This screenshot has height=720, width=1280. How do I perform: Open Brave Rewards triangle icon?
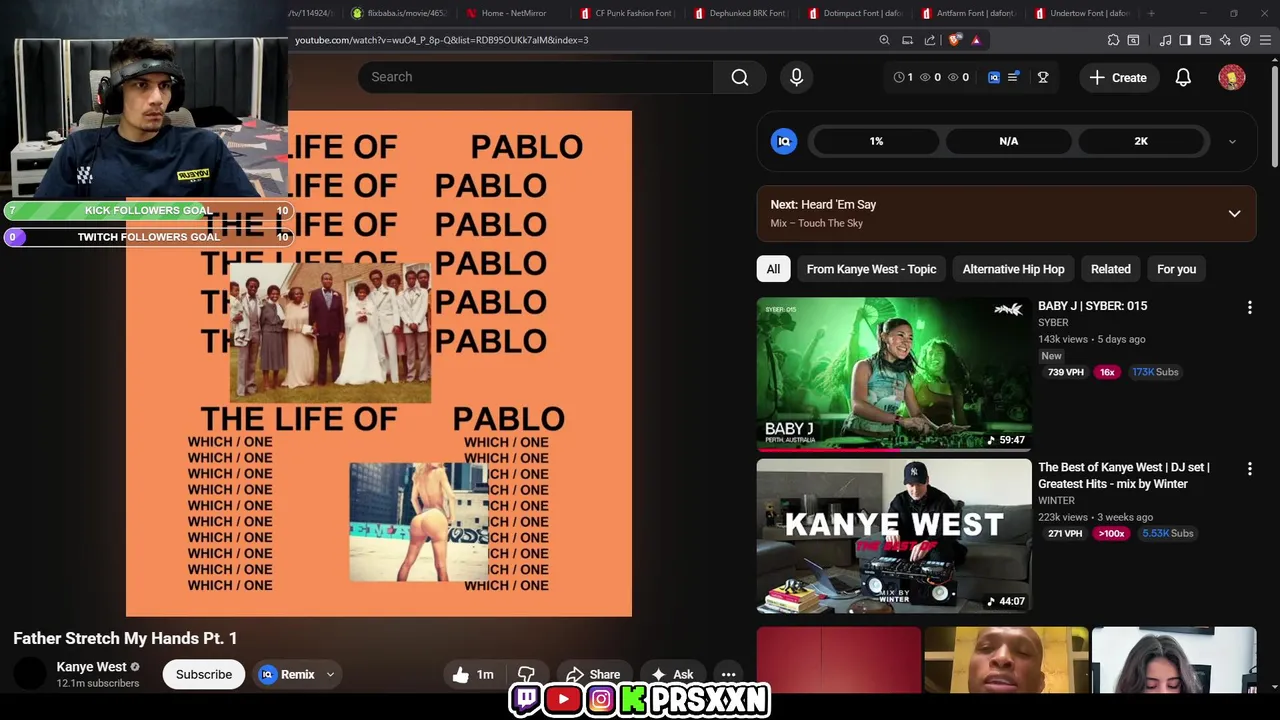click(x=976, y=40)
